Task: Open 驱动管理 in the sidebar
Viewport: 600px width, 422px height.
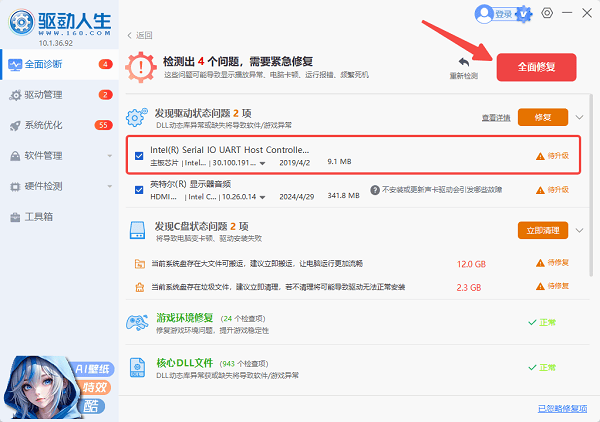Action: (x=59, y=95)
